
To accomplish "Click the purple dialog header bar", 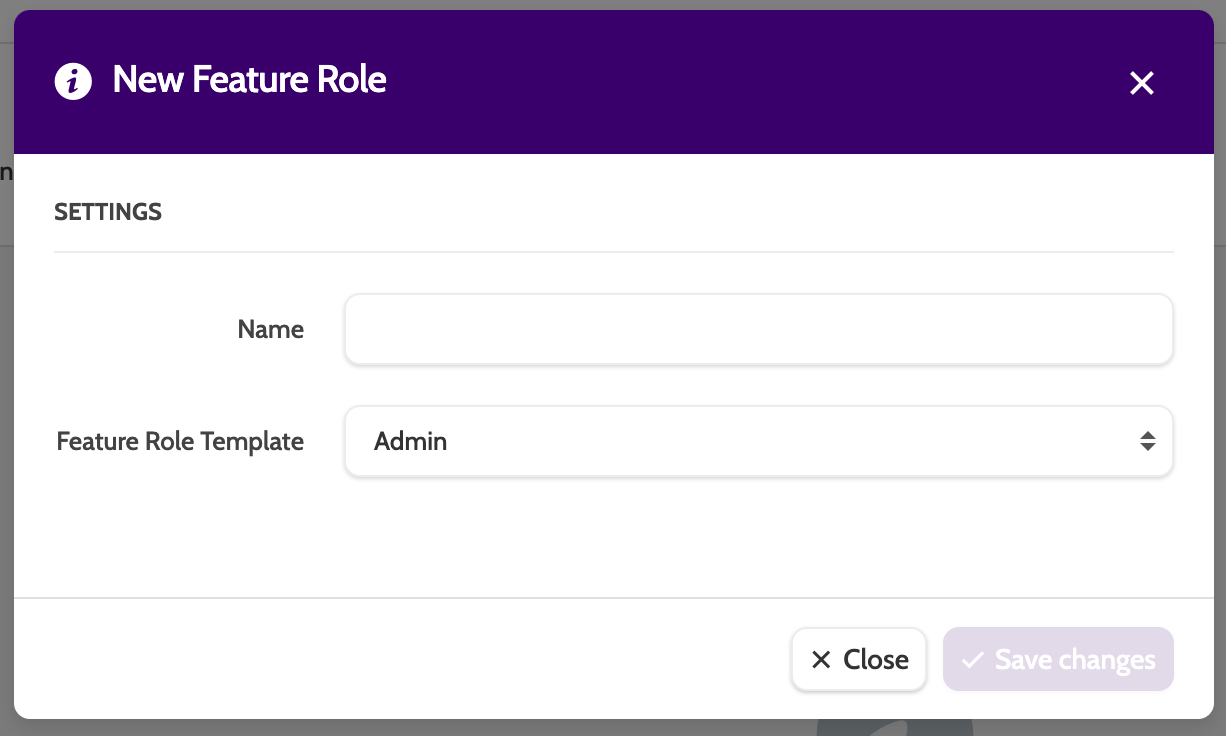I will (700, 80).
